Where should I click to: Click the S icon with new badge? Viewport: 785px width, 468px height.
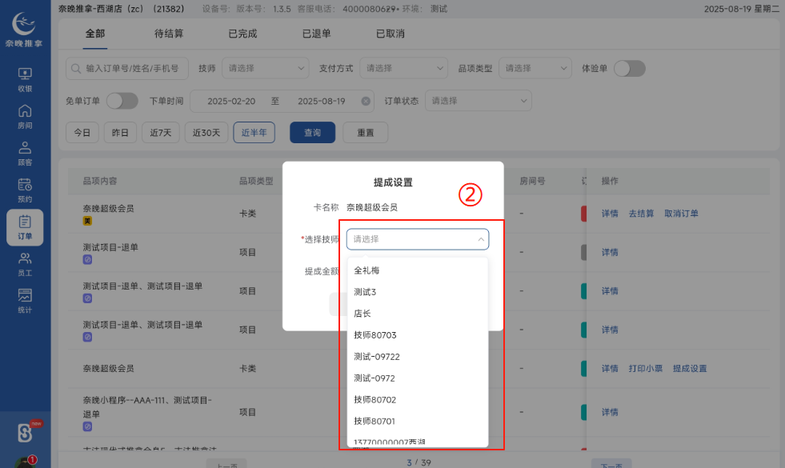(x=25, y=433)
